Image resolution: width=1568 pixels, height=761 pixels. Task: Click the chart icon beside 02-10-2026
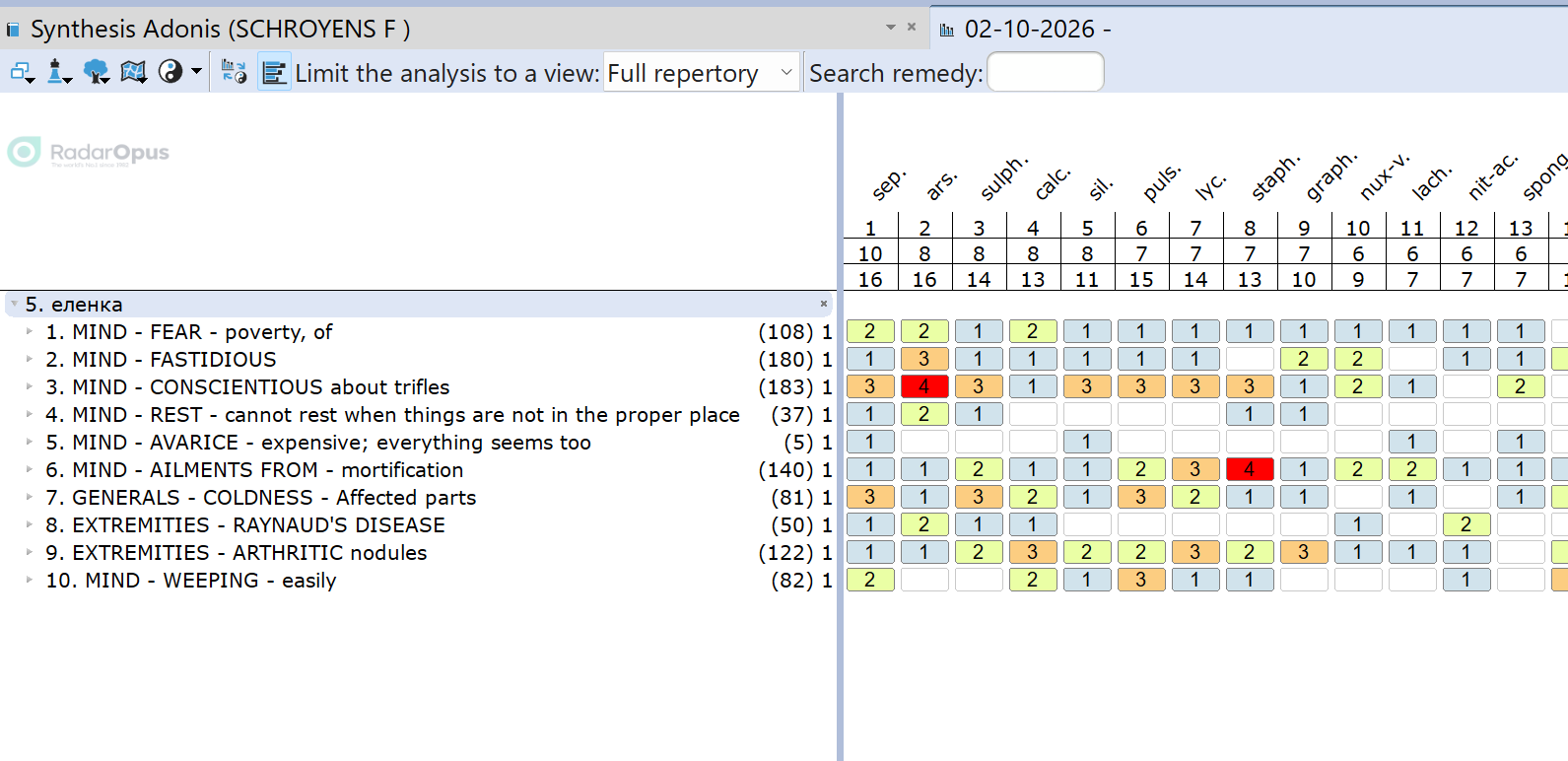[947, 30]
